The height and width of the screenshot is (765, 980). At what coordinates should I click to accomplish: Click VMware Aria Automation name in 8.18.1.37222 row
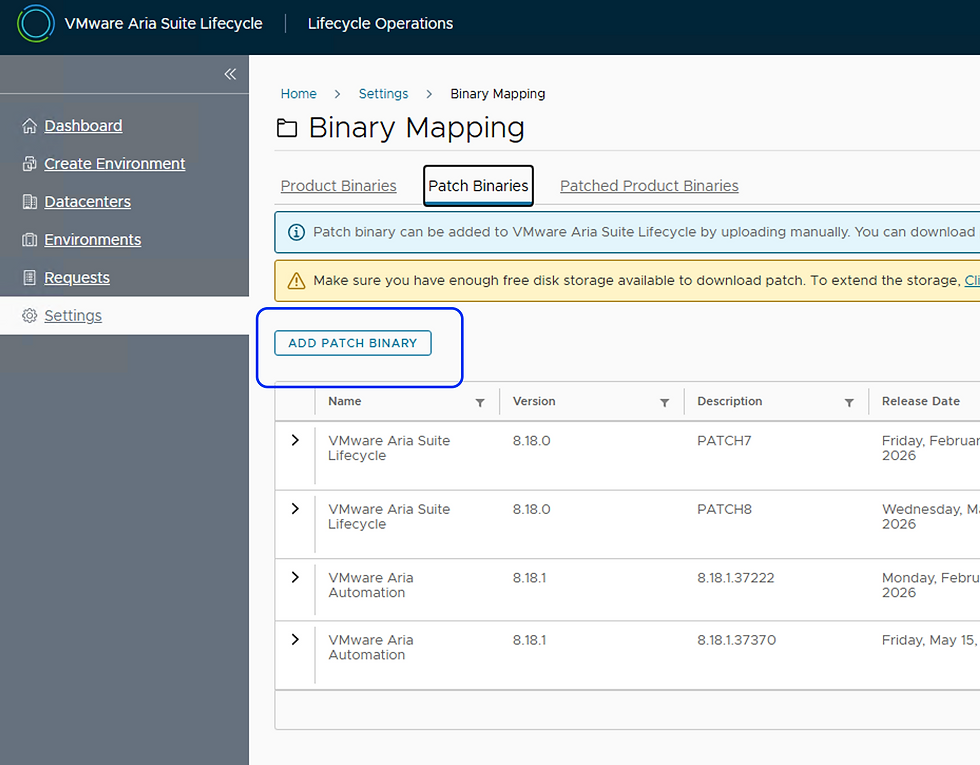pyautogui.click(x=371, y=585)
